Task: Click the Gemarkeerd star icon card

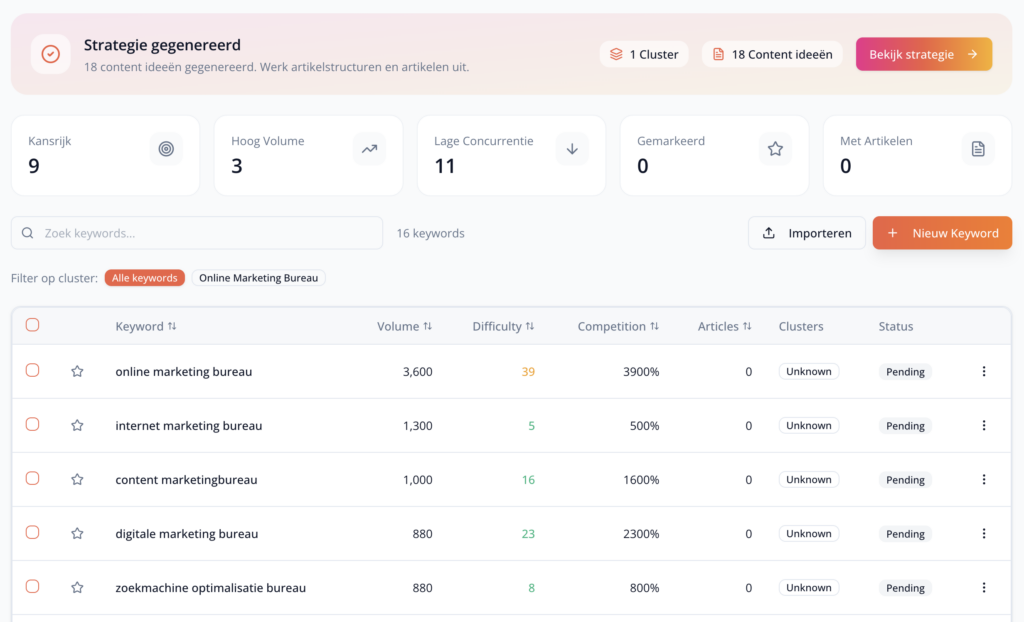Action: tap(775, 149)
